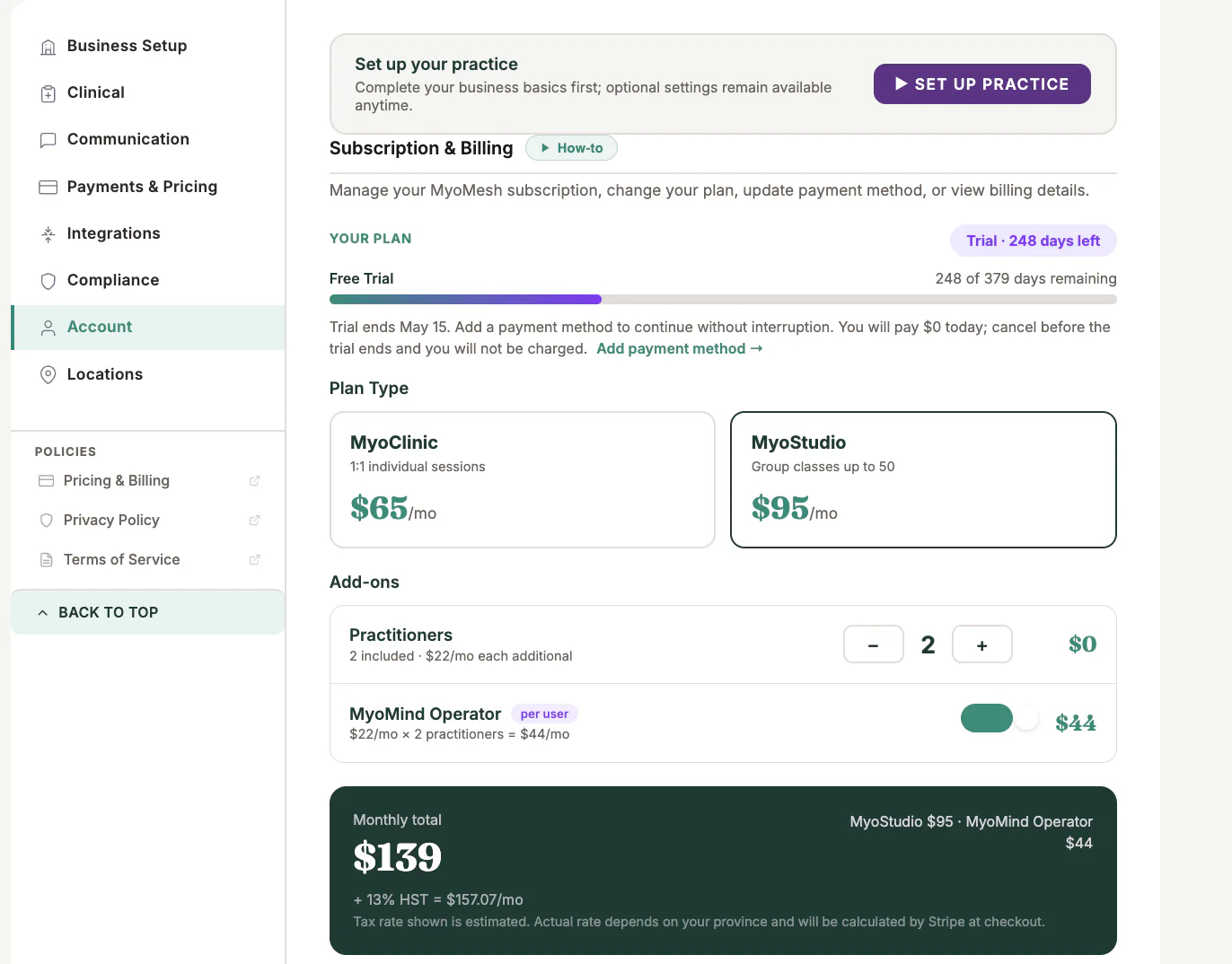Open Terms of Service external link icon

tap(254, 560)
